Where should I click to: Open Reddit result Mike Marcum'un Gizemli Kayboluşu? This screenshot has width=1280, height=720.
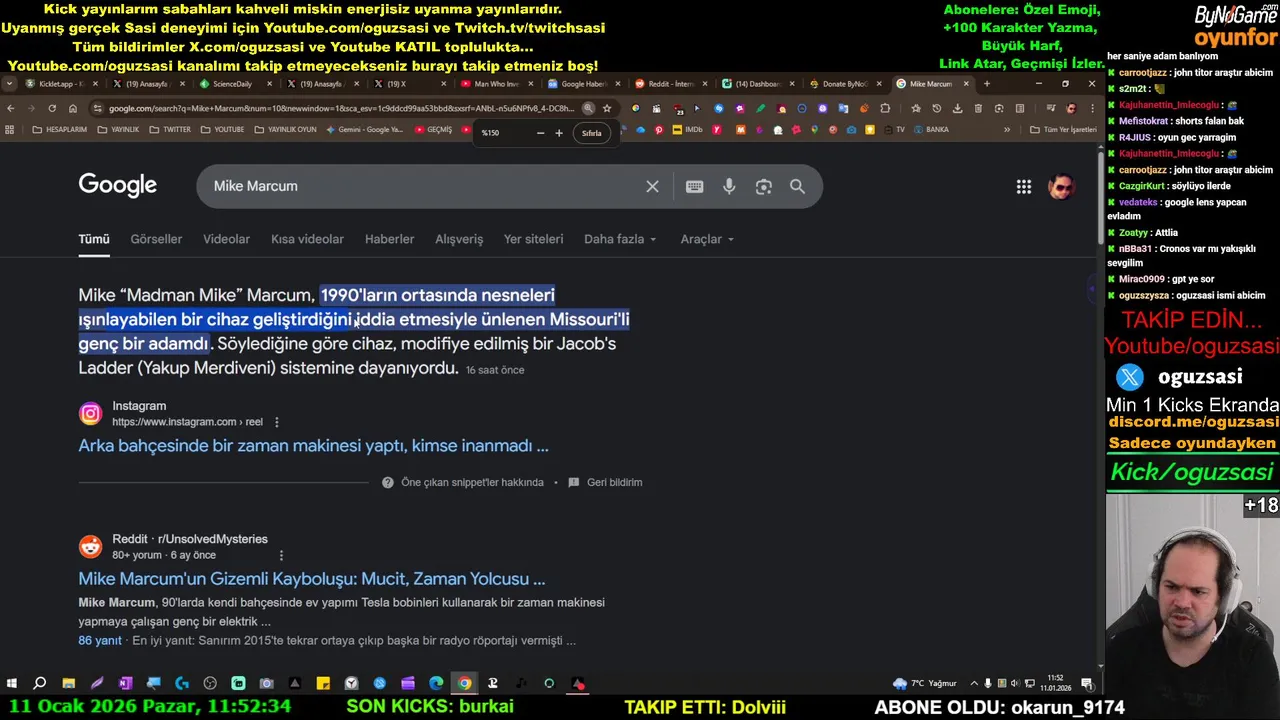tap(312, 579)
